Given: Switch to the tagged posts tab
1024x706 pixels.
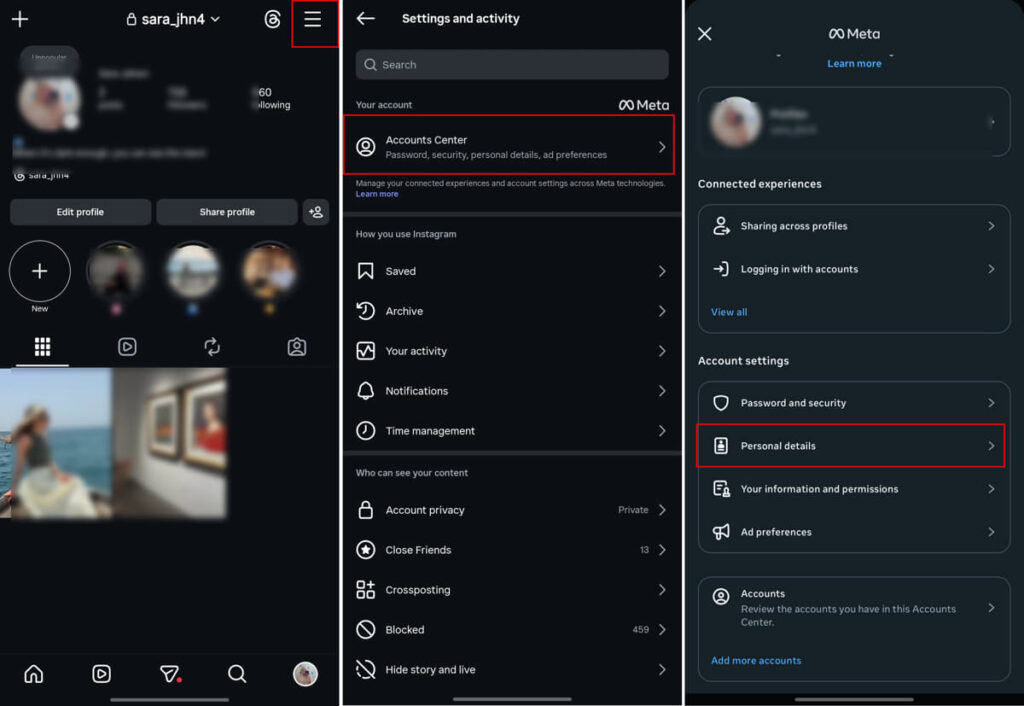Looking at the screenshot, I should point(296,346).
